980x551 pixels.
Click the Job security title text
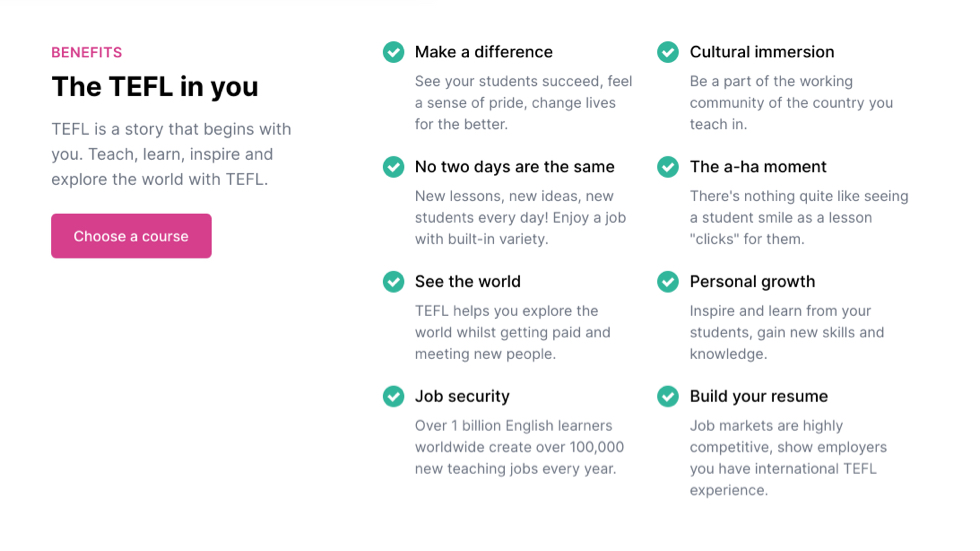click(x=462, y=397)
